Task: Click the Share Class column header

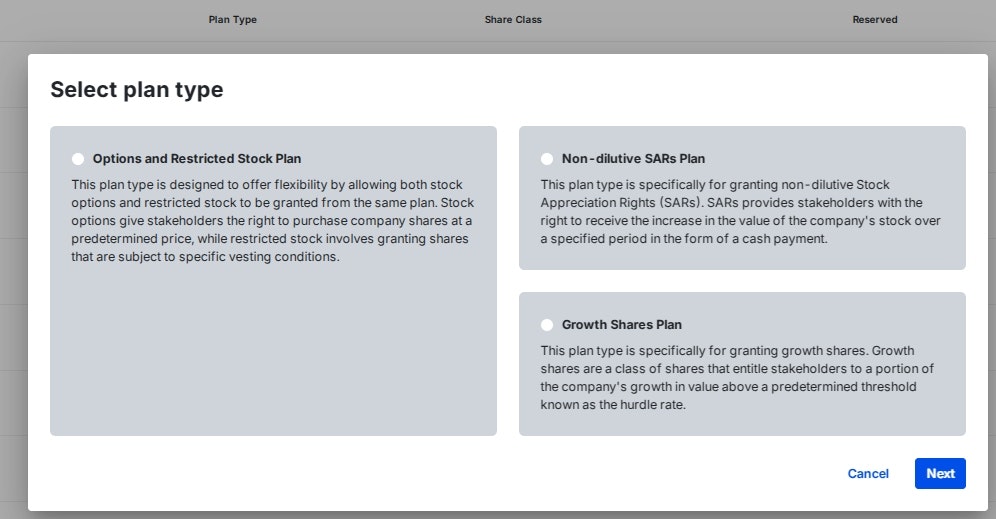Action: tap(513, 20)
